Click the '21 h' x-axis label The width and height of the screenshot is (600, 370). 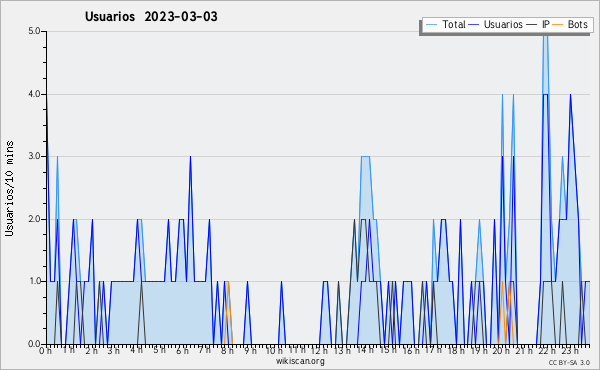coord(524,351)
